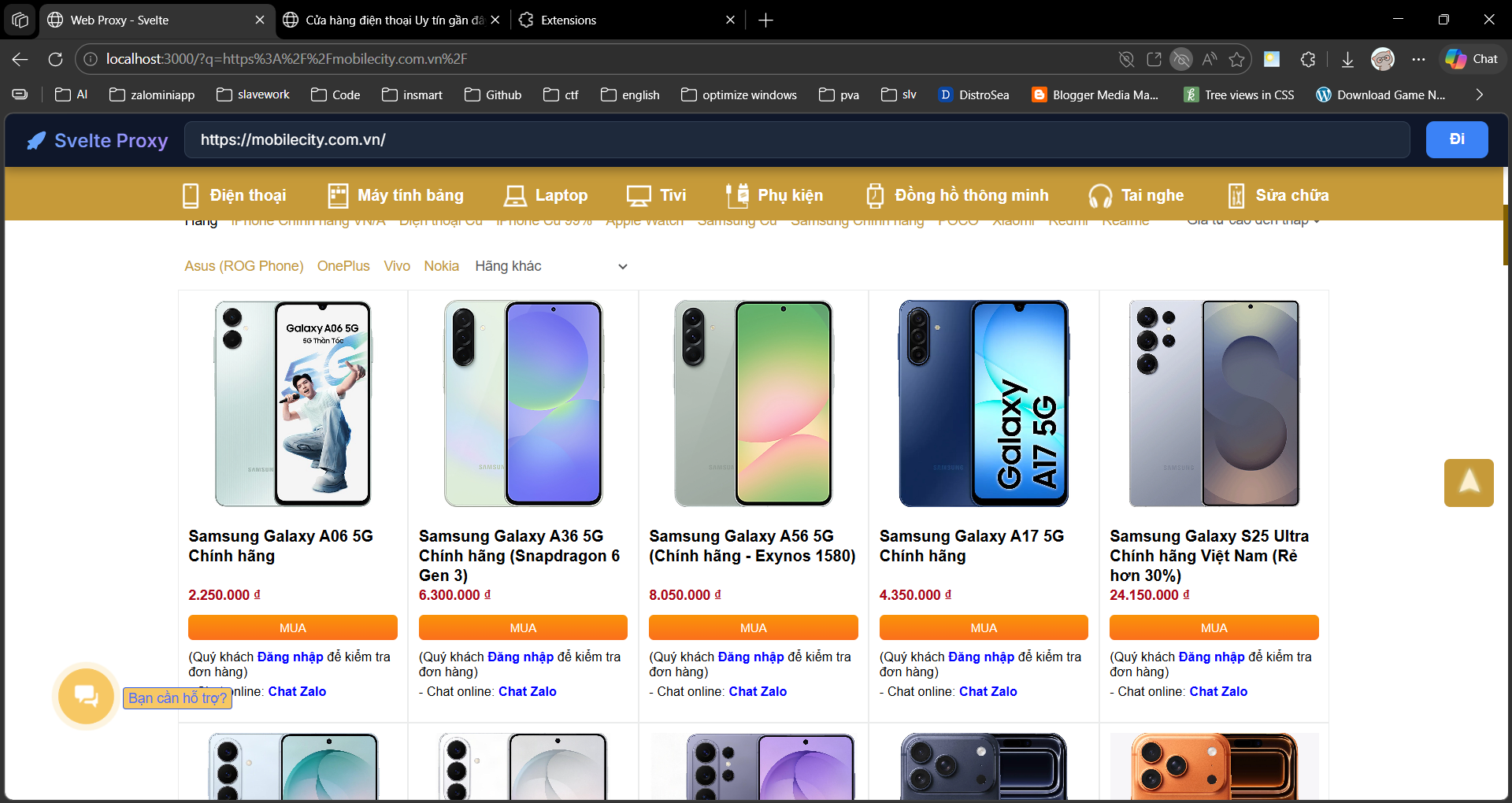
Task: Filter by Nokia brand
Action: 441,266
